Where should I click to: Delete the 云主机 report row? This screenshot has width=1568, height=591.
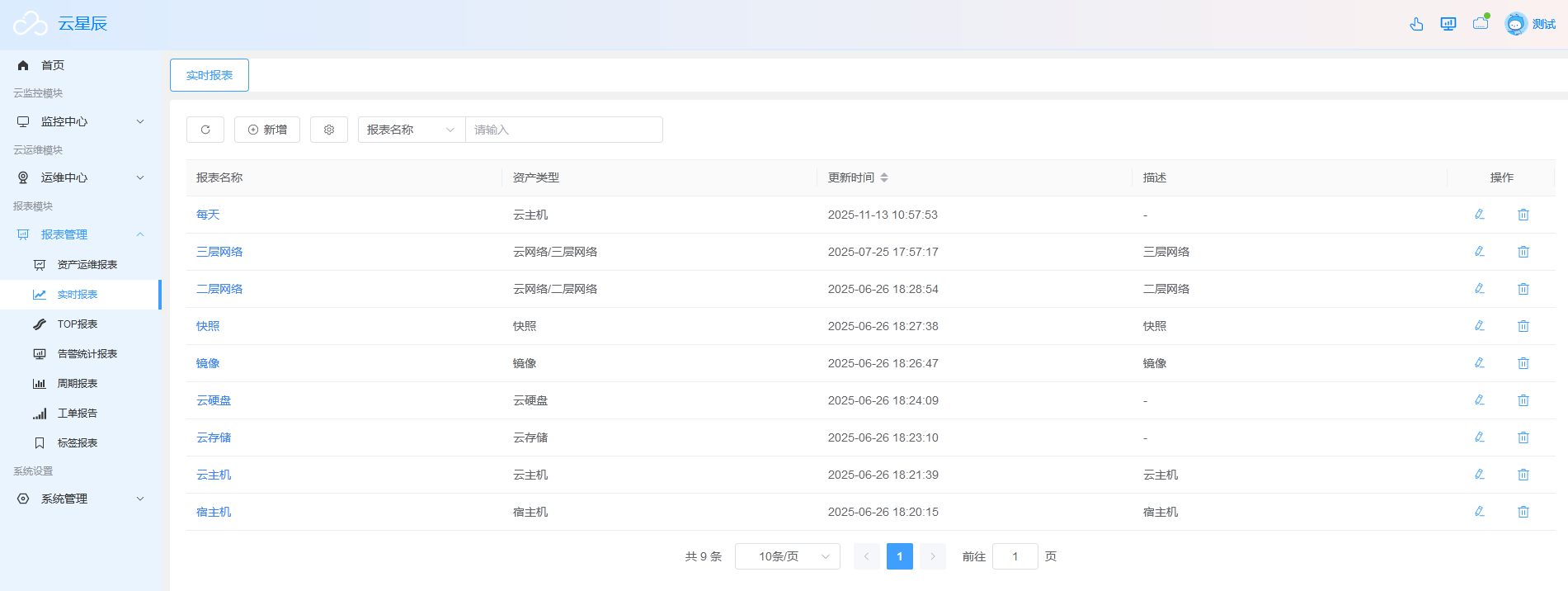tap(1523, 475)
